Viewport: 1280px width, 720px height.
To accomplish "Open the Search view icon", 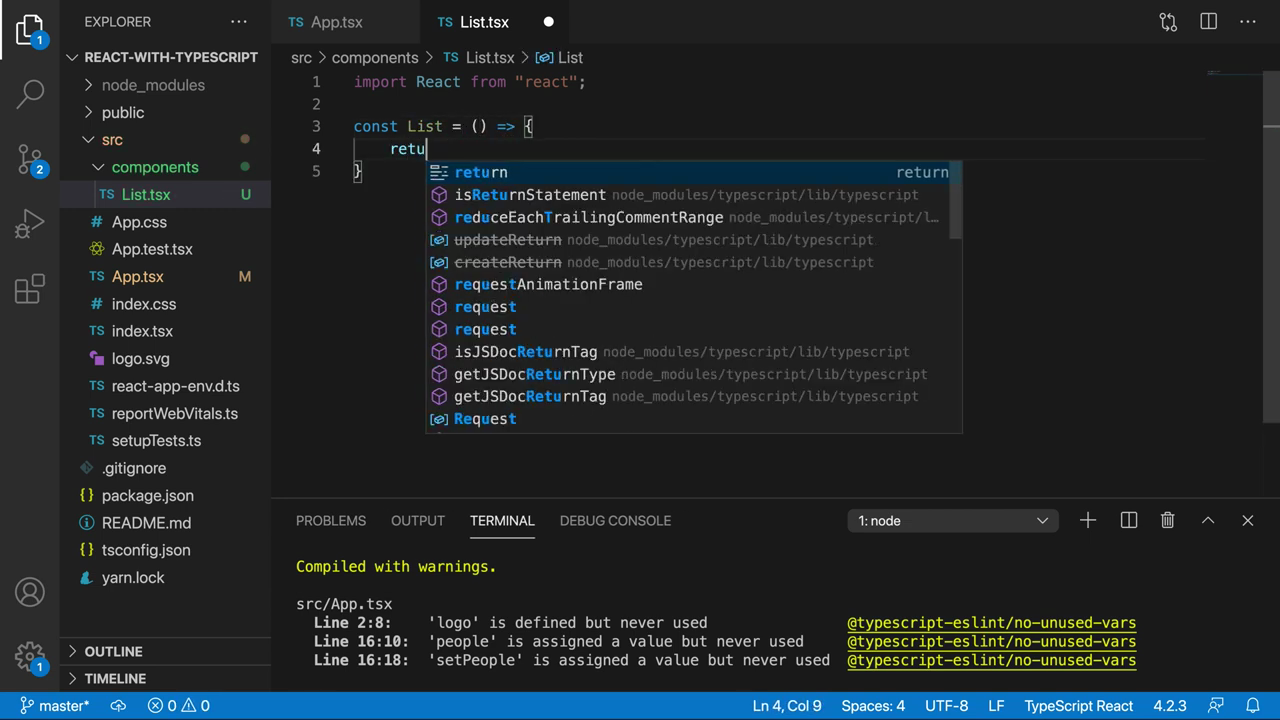I will point(30,93).
